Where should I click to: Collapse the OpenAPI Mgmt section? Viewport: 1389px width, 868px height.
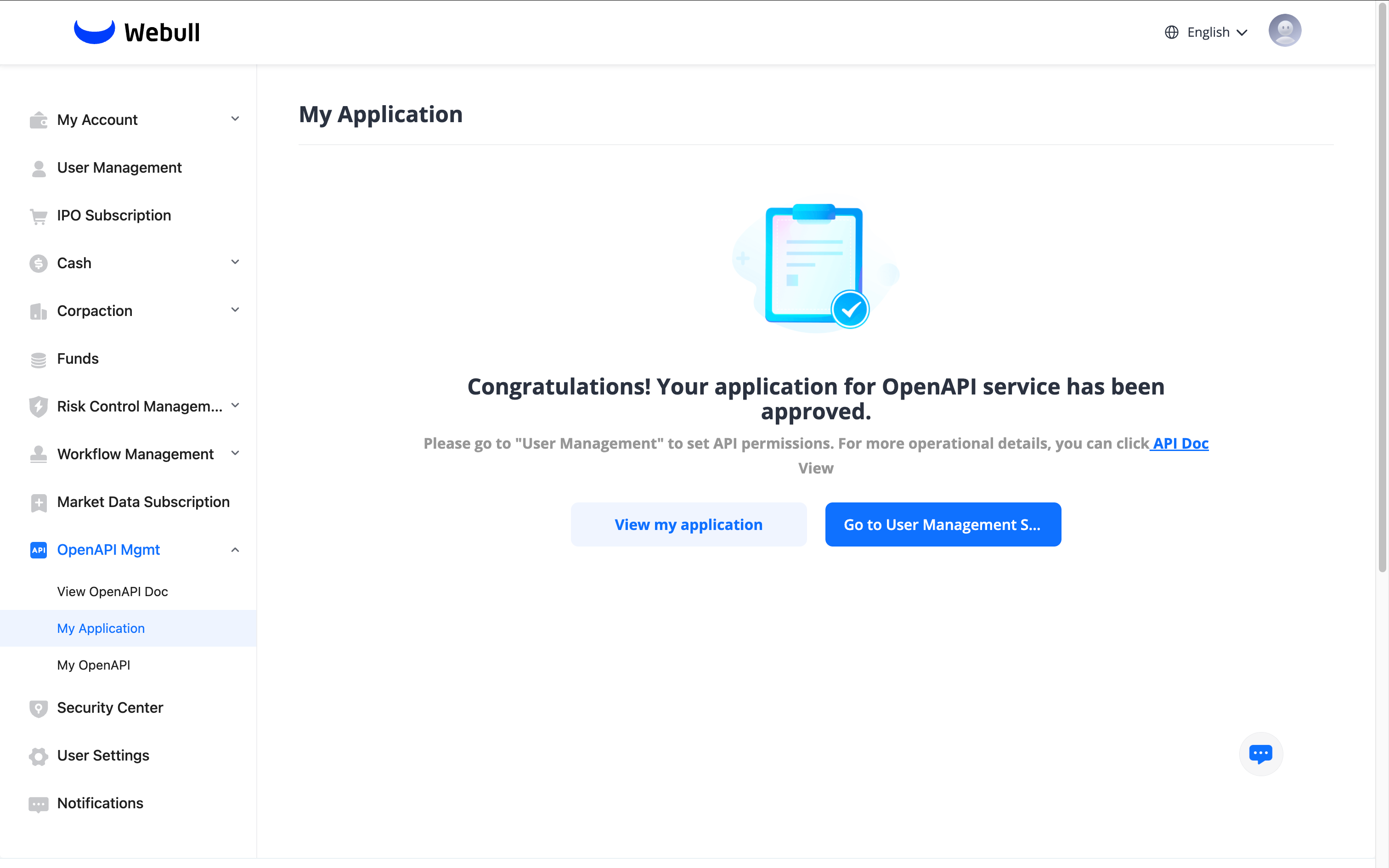(x=235, y=550)
